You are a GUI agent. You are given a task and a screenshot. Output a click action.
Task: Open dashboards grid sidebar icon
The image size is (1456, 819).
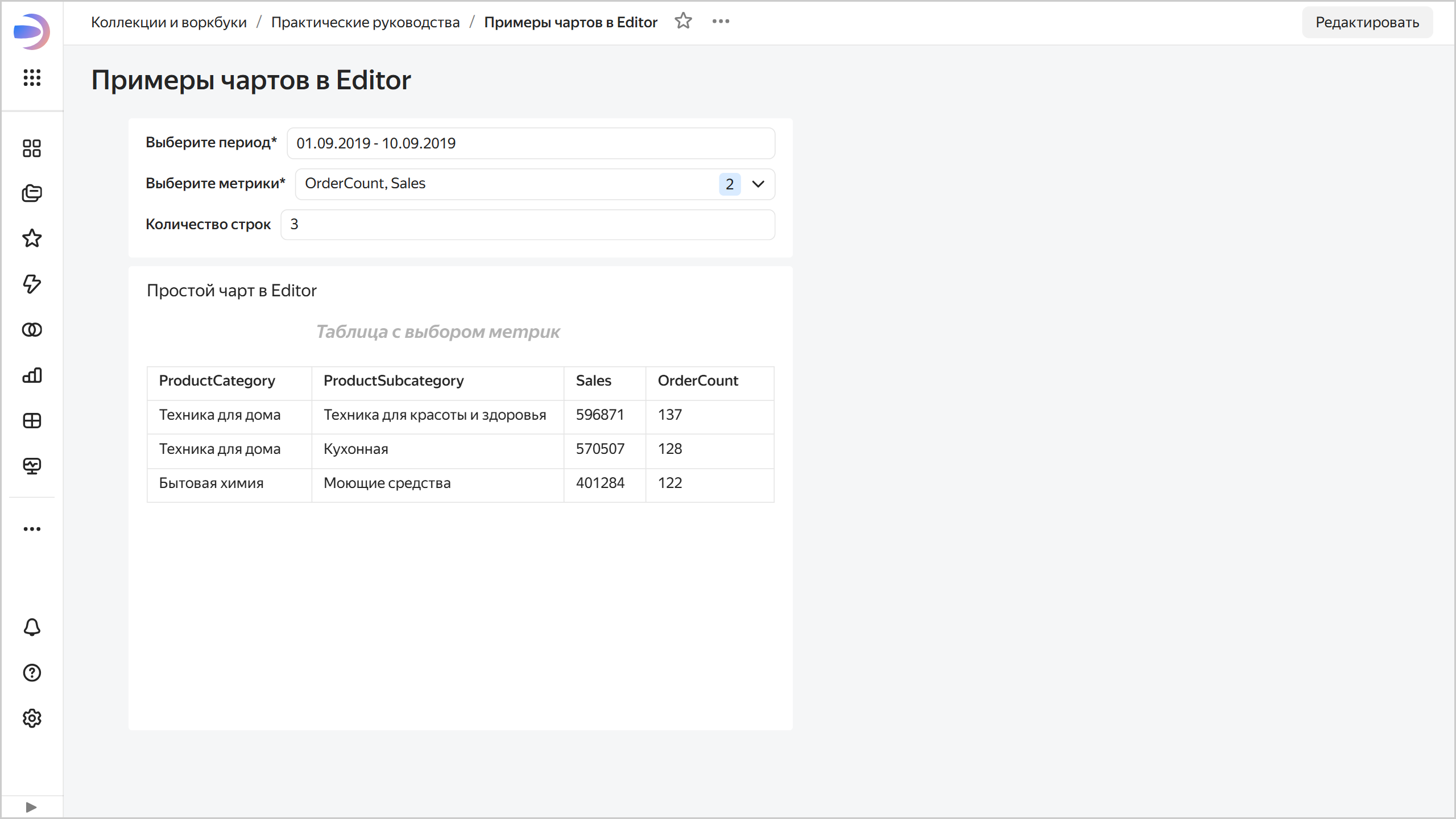(x=32, y=421)
